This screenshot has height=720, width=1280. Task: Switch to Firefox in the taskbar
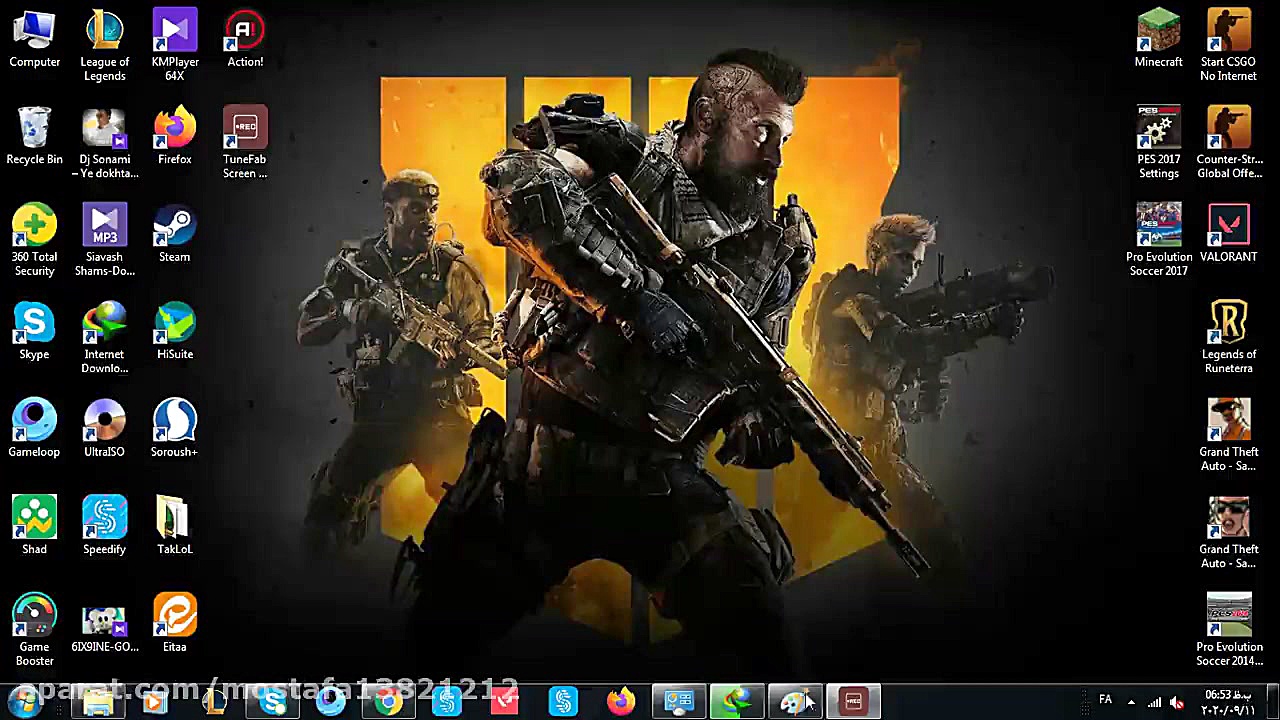point(621,702)
